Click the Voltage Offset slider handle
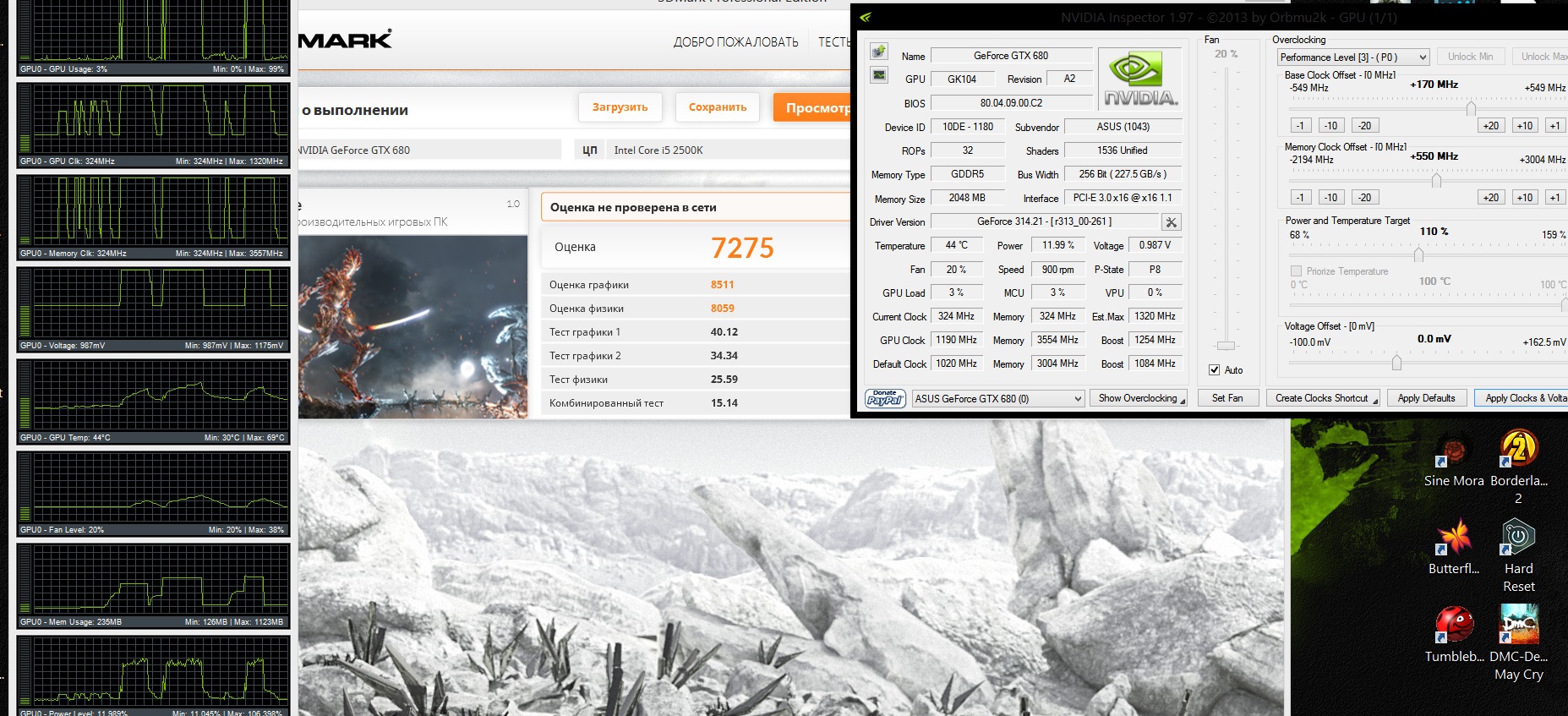The height and width of the screenshot is (716, 1568). [1396, 363]
